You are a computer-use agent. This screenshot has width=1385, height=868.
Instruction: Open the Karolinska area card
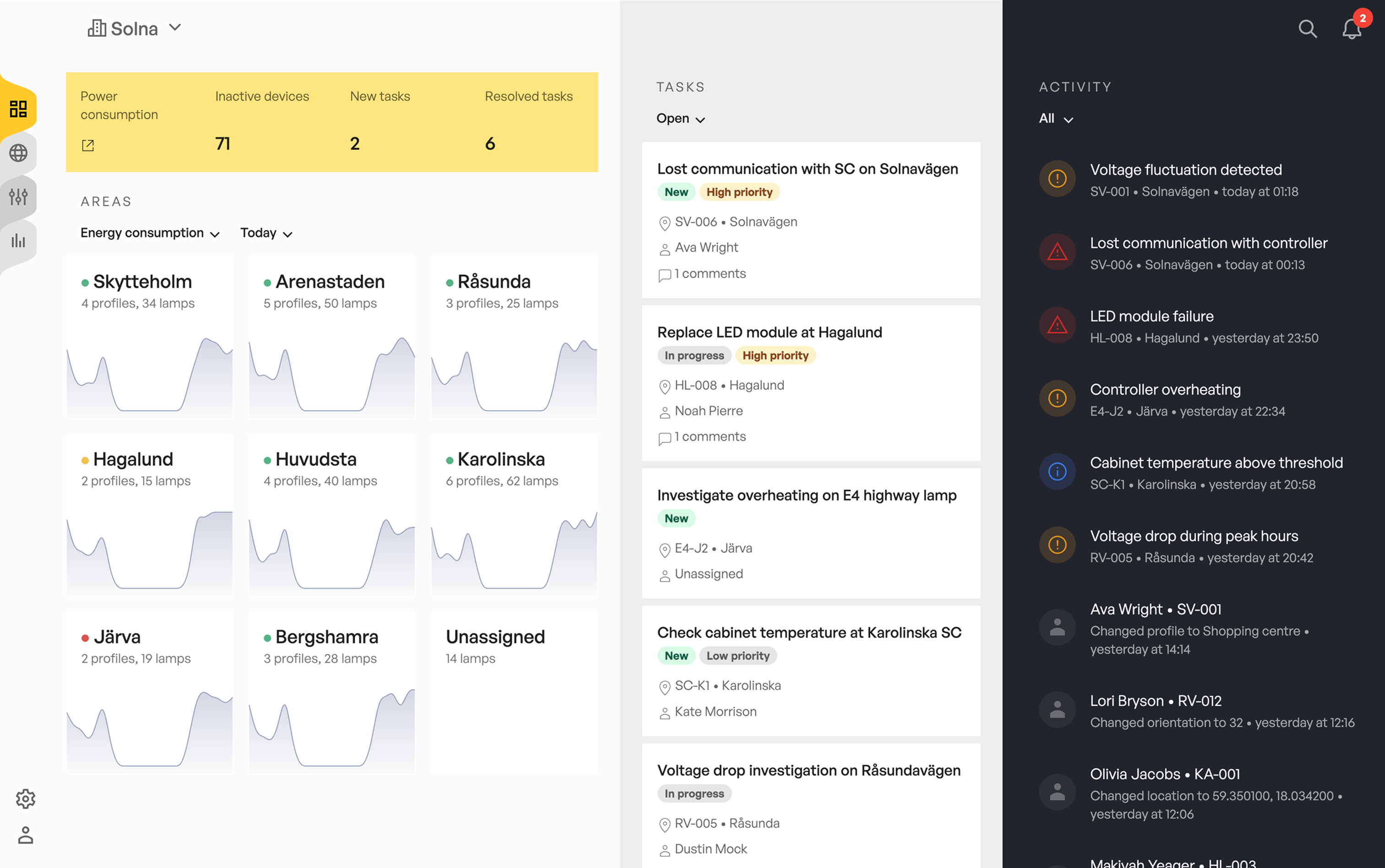click(514, 515)
